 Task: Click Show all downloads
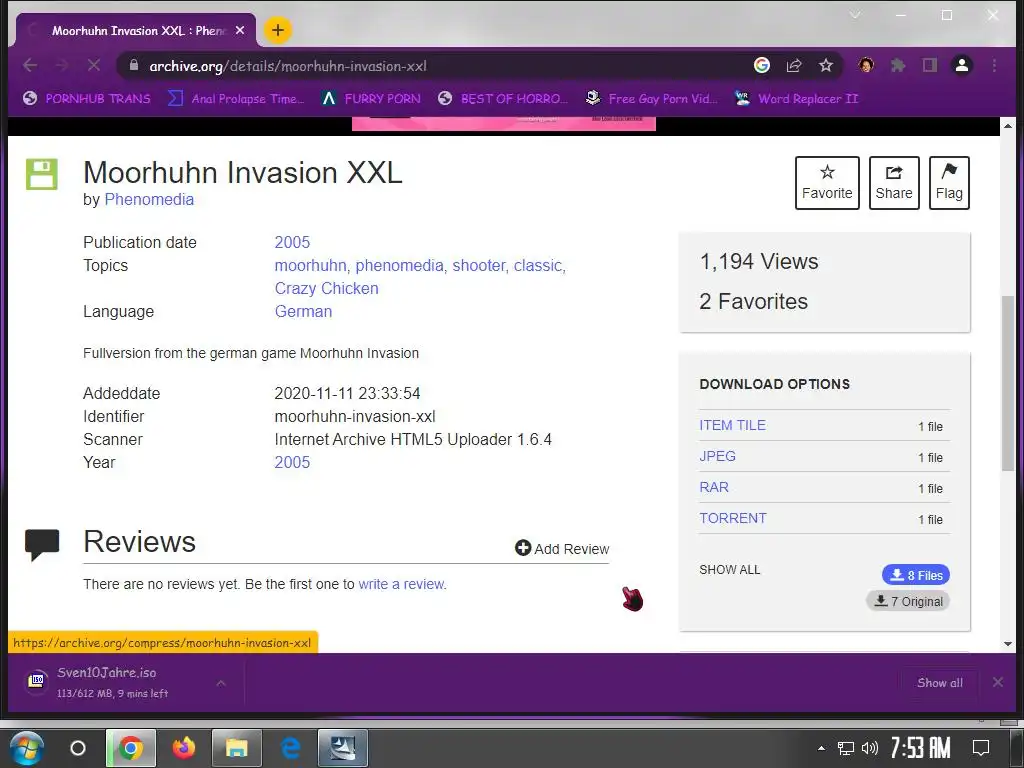click(x=939, y=682)
